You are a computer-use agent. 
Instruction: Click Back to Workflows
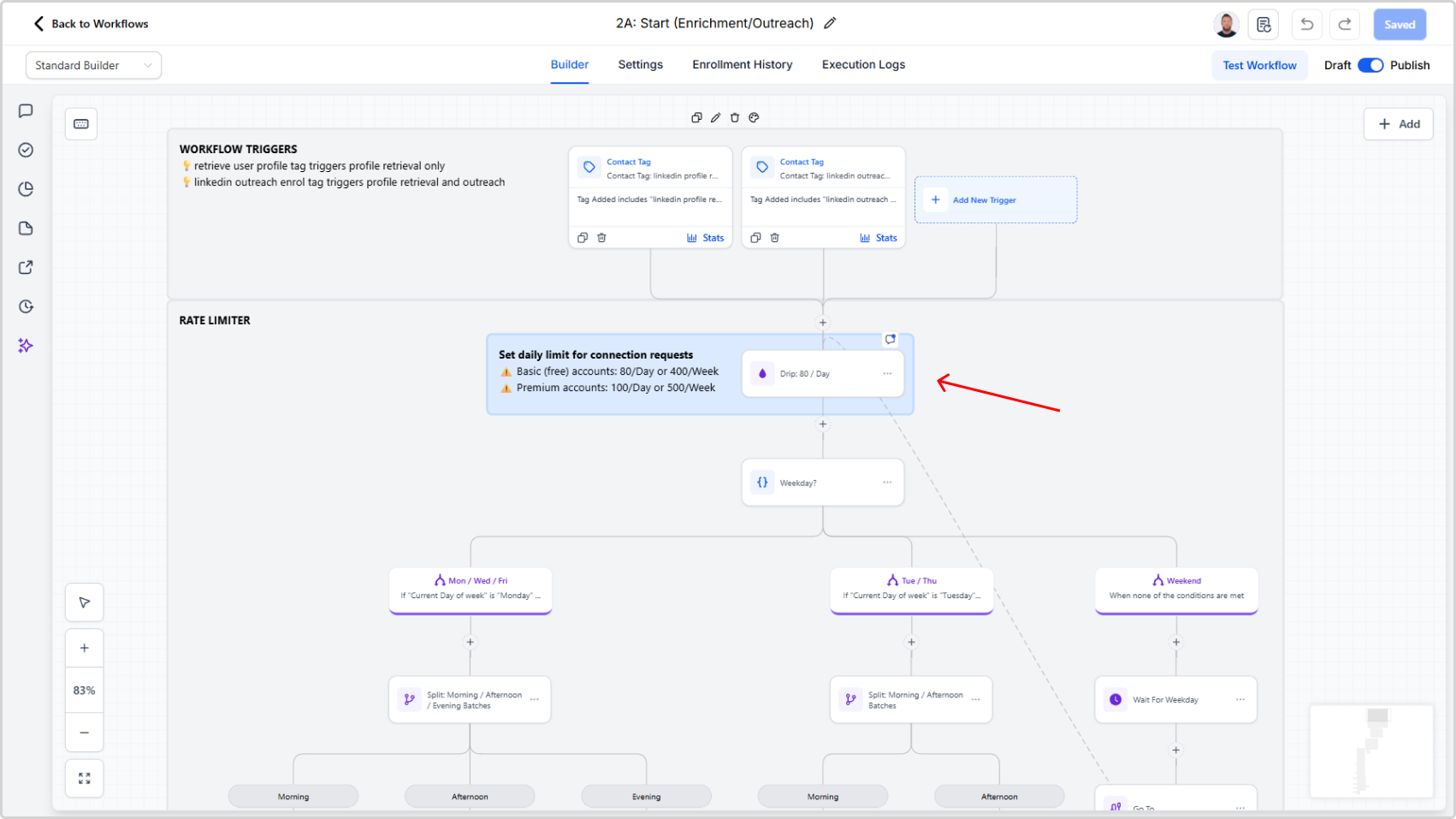(x=91, y=24)
